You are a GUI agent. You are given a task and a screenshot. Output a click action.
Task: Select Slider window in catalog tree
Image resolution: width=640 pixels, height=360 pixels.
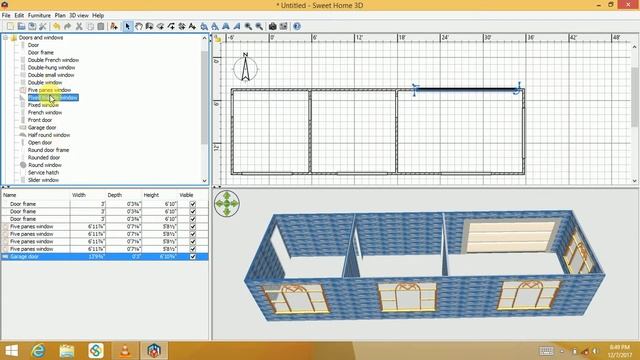click(43, 180)
